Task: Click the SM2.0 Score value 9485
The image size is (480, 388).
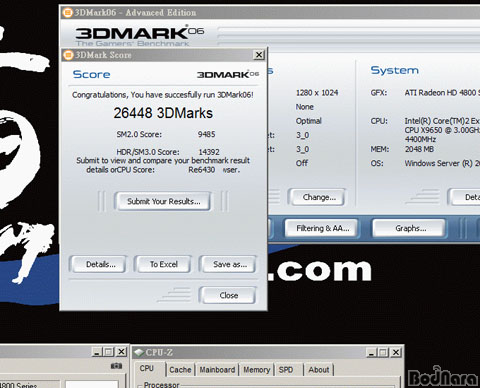Action: (206, 134)
